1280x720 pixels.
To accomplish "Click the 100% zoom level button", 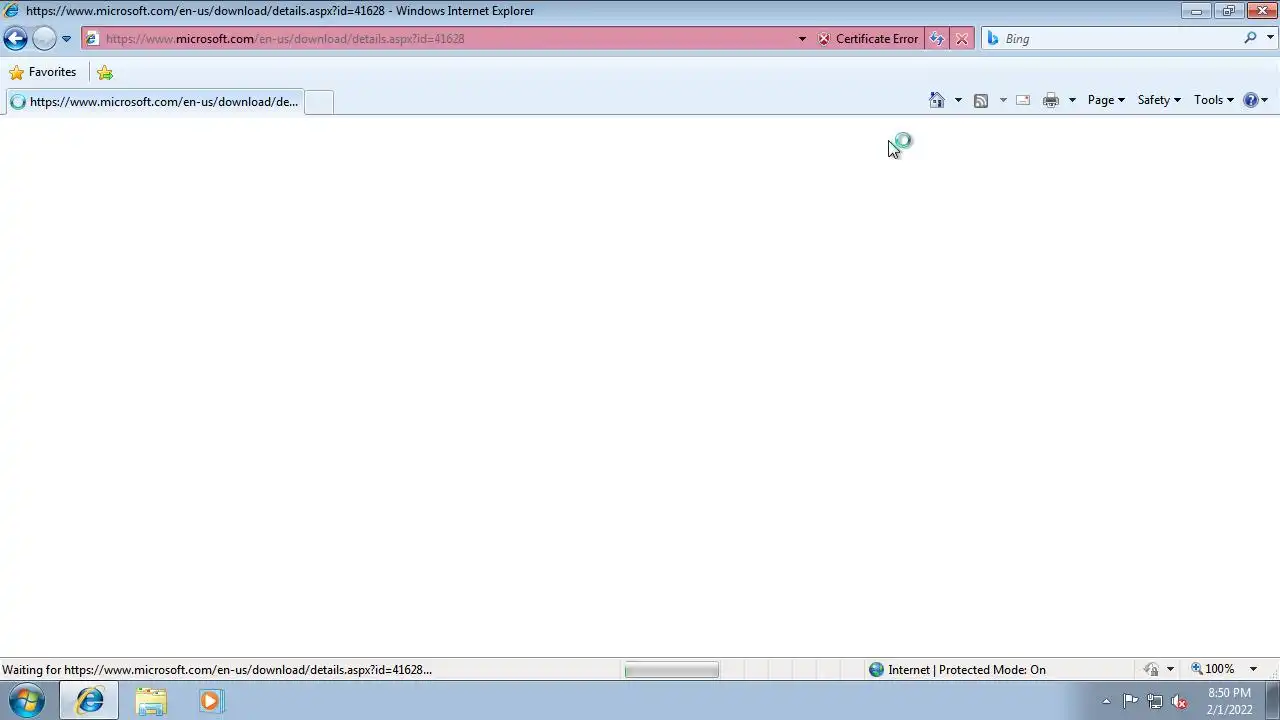I will (1212, 669).
